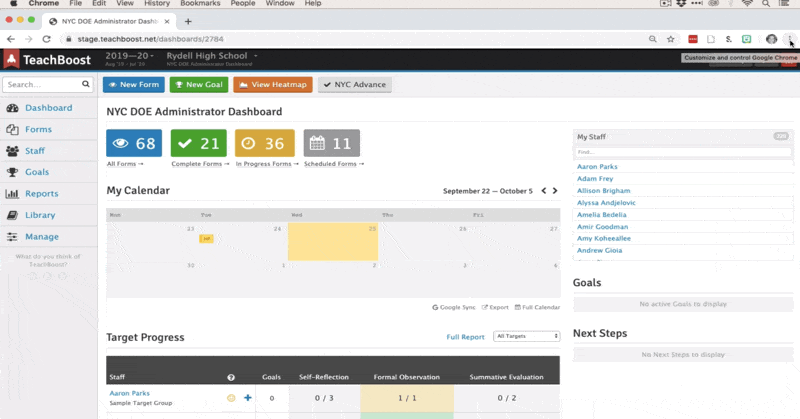Image resolution: width=800 pixels, height=419 pixels.
Task: Click the Wi-Fi icon in menu bar
Action: 747,4
